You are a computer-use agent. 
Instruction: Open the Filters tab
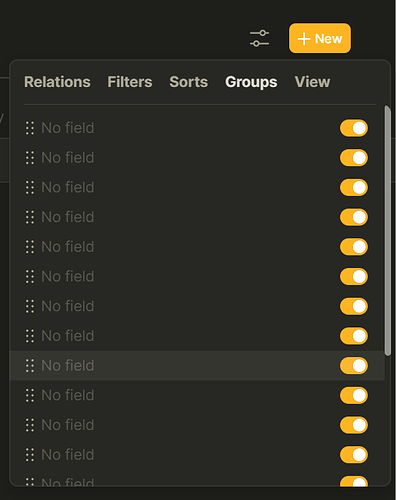click(130, 82)
